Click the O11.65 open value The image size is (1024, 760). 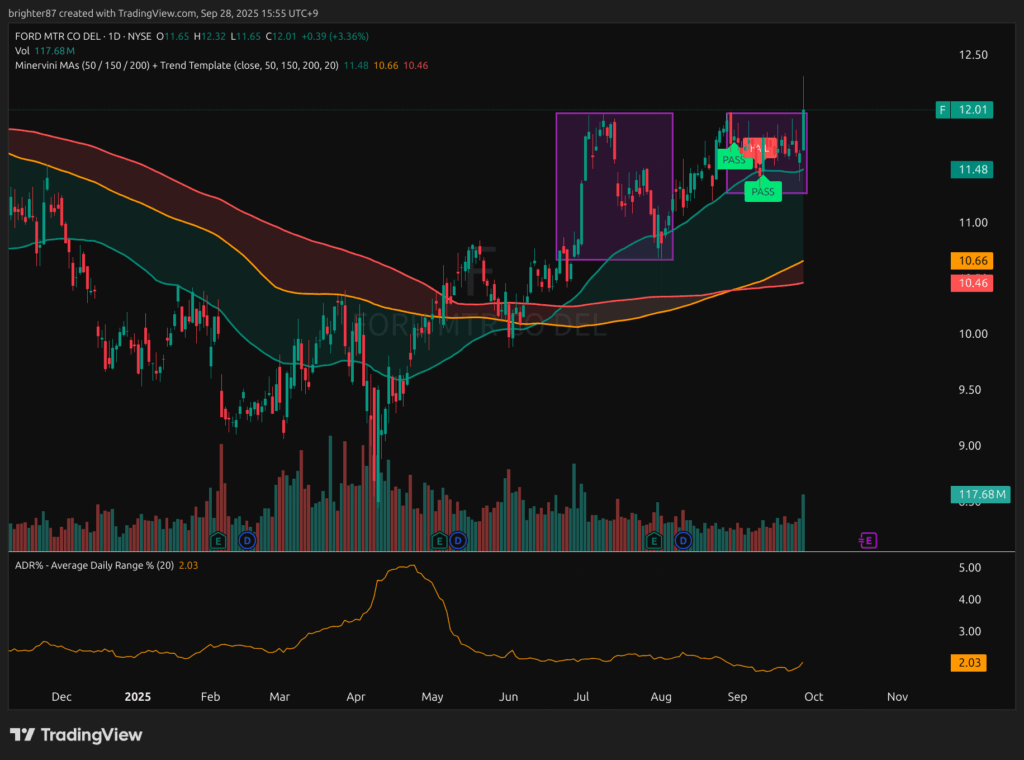[172, 37]
